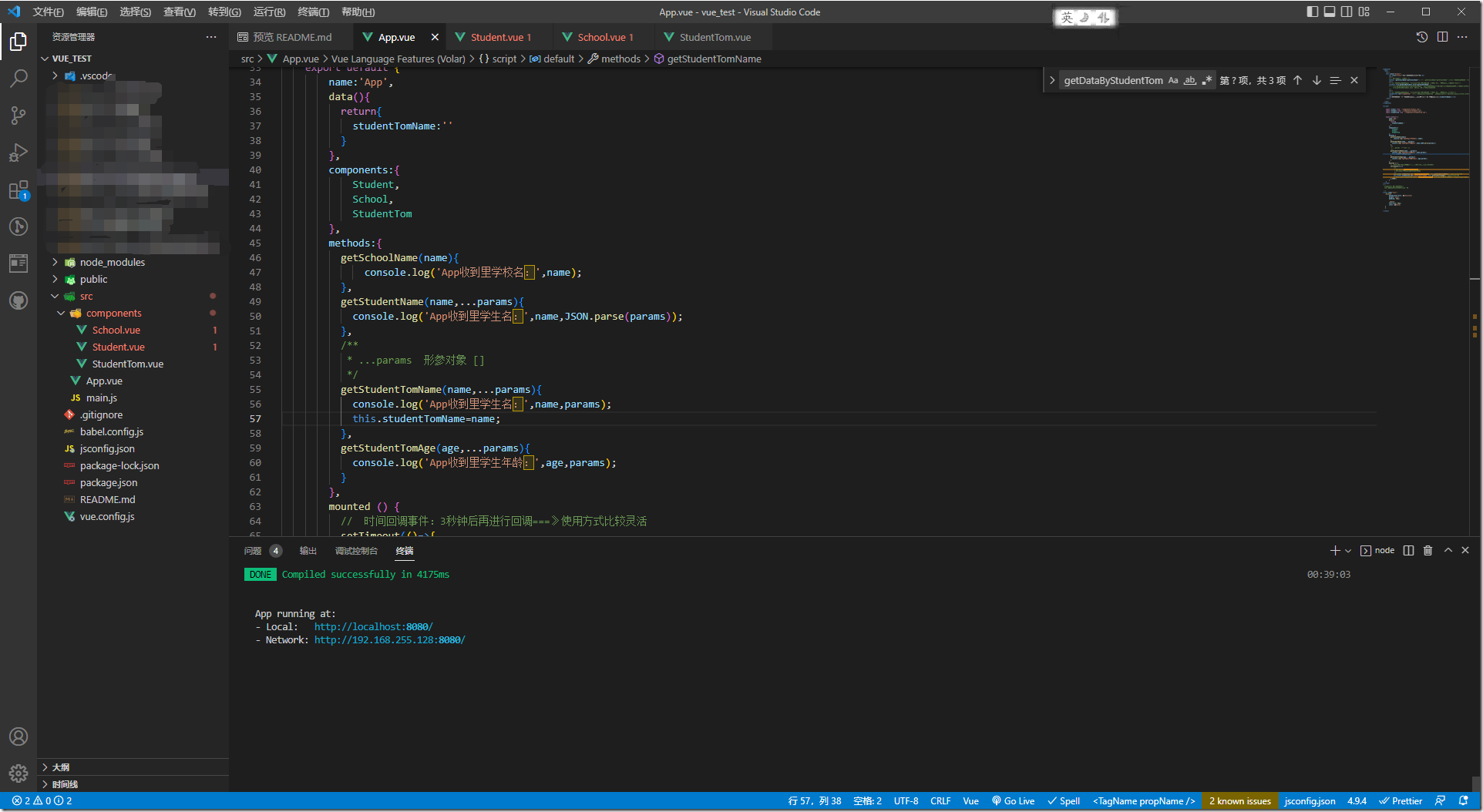Close the App.vue editor tab
This screenshot has width=1483, height=812.
point(435,37)
